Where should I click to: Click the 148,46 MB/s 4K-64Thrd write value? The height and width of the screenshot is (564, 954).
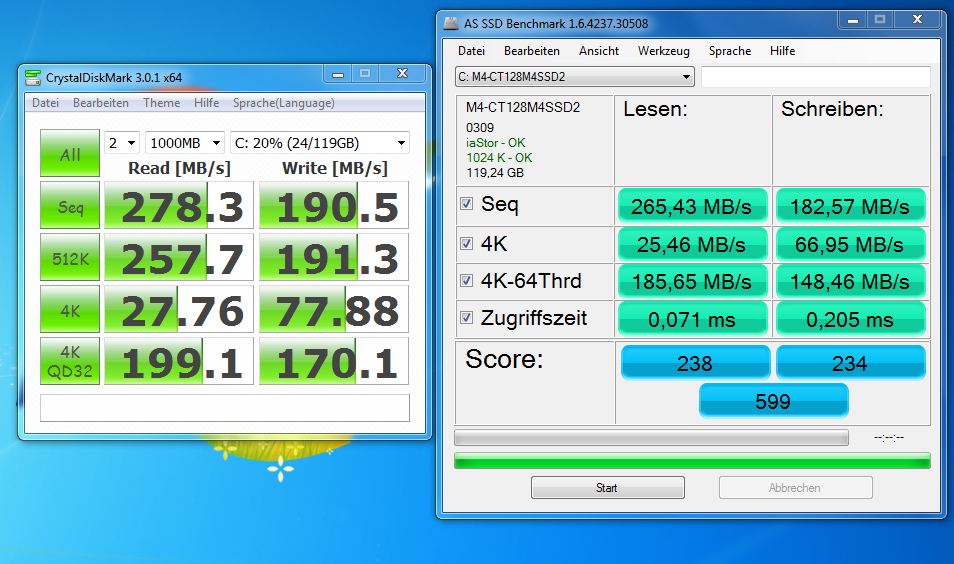(x=850, y=281)
